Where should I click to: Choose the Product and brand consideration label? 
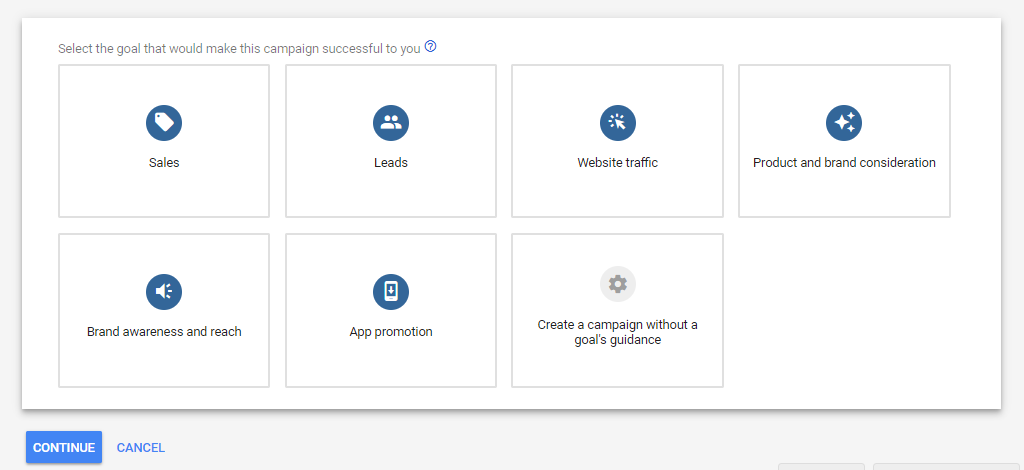(x=844, y=163)
